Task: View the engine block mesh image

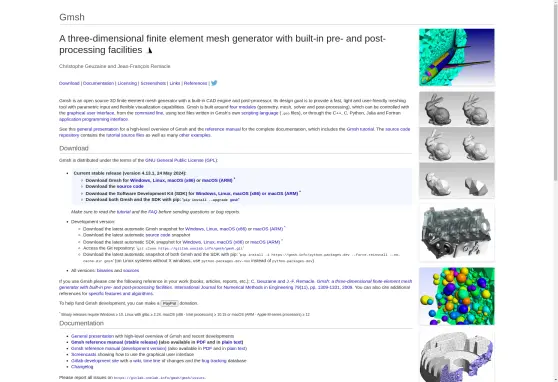Action: pos(457,232)
